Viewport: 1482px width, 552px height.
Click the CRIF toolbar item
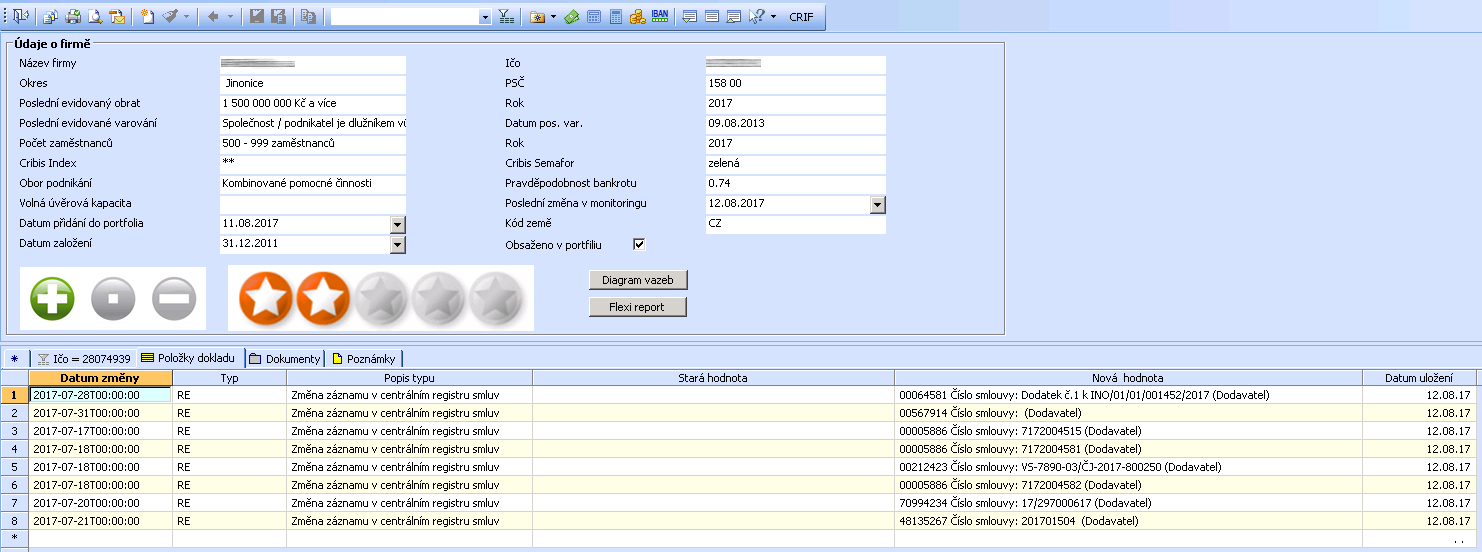(x=801, y=17)
